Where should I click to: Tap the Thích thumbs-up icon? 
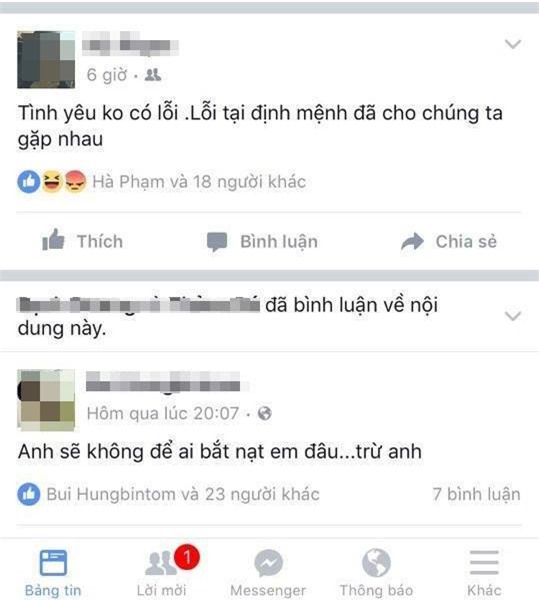[x=53, y=240]
